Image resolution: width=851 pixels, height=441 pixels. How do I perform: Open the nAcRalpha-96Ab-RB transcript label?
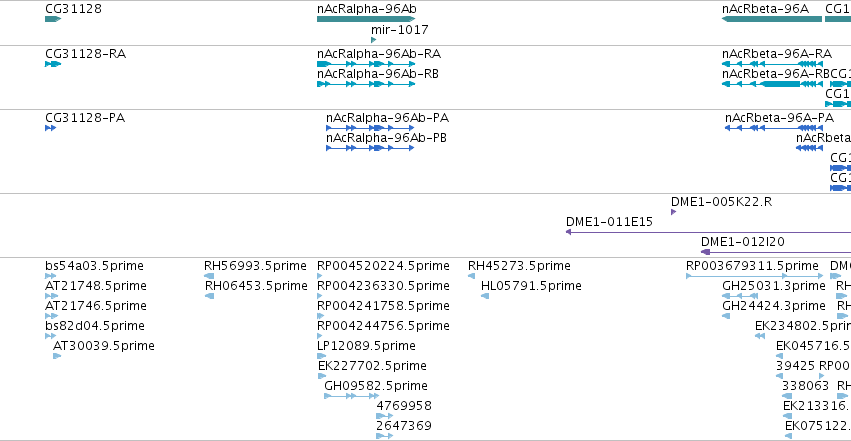point(378,74)
